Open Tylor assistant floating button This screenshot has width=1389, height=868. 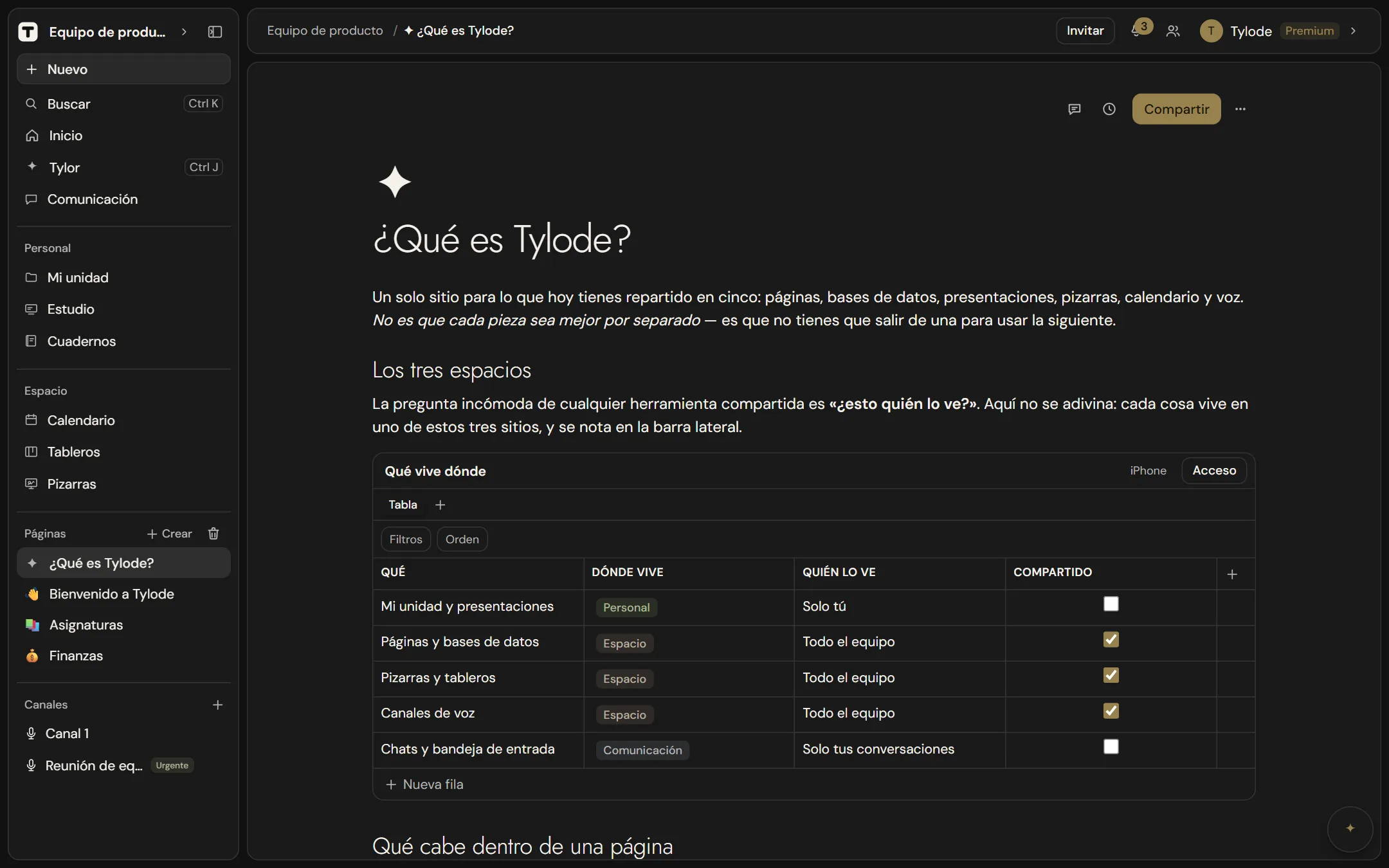click(x=1350, y=828)
